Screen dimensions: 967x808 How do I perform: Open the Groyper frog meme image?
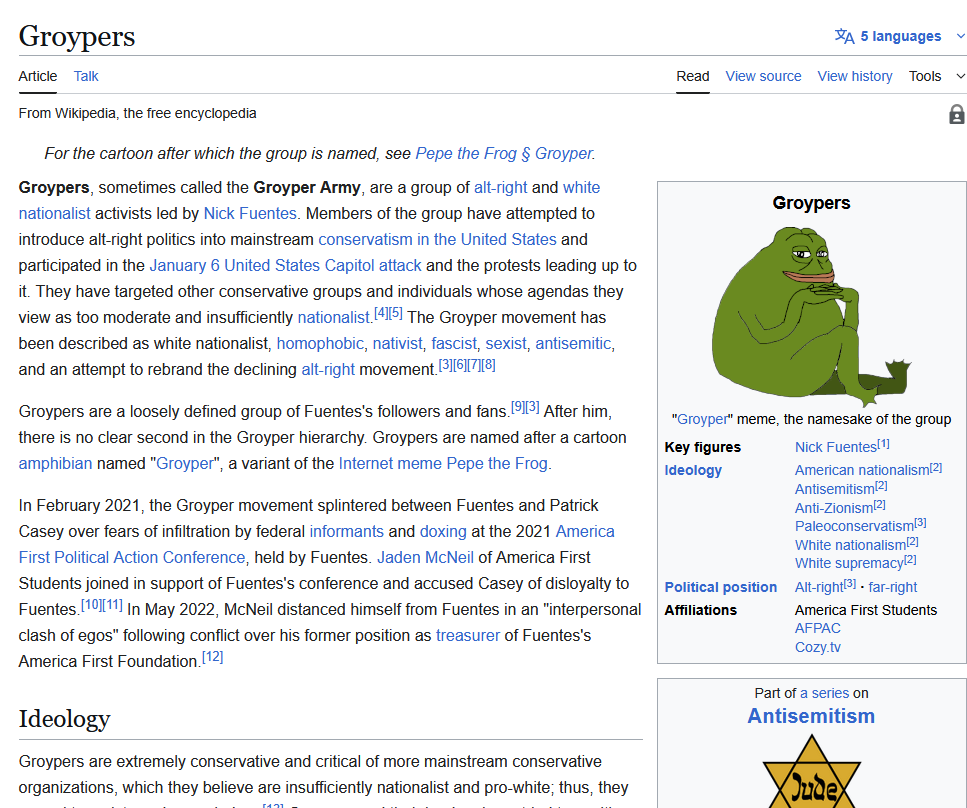click(x=812, y=315)
